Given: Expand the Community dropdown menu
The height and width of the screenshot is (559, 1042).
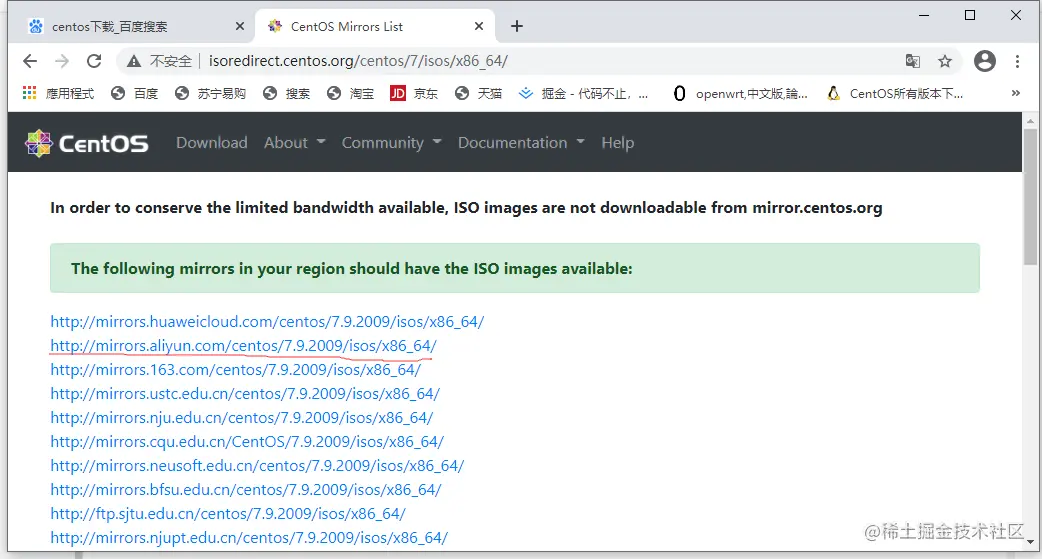Looking at the screenshot, I should click(x=391, y=143).
